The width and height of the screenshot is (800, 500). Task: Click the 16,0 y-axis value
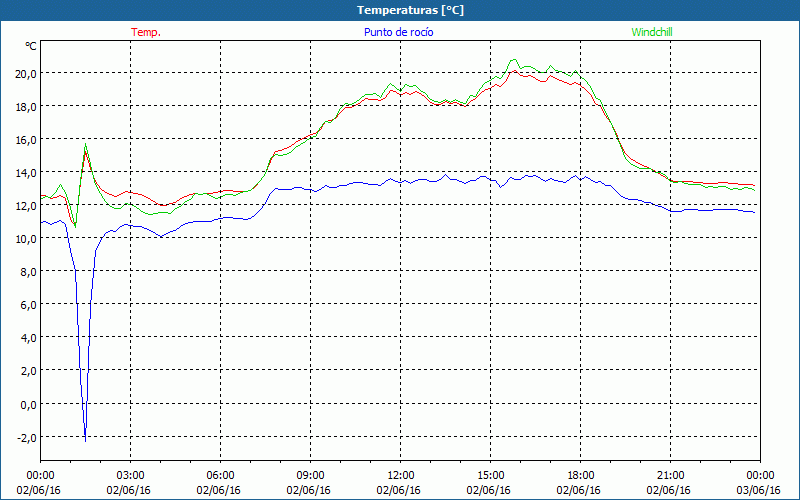[26, 140]
